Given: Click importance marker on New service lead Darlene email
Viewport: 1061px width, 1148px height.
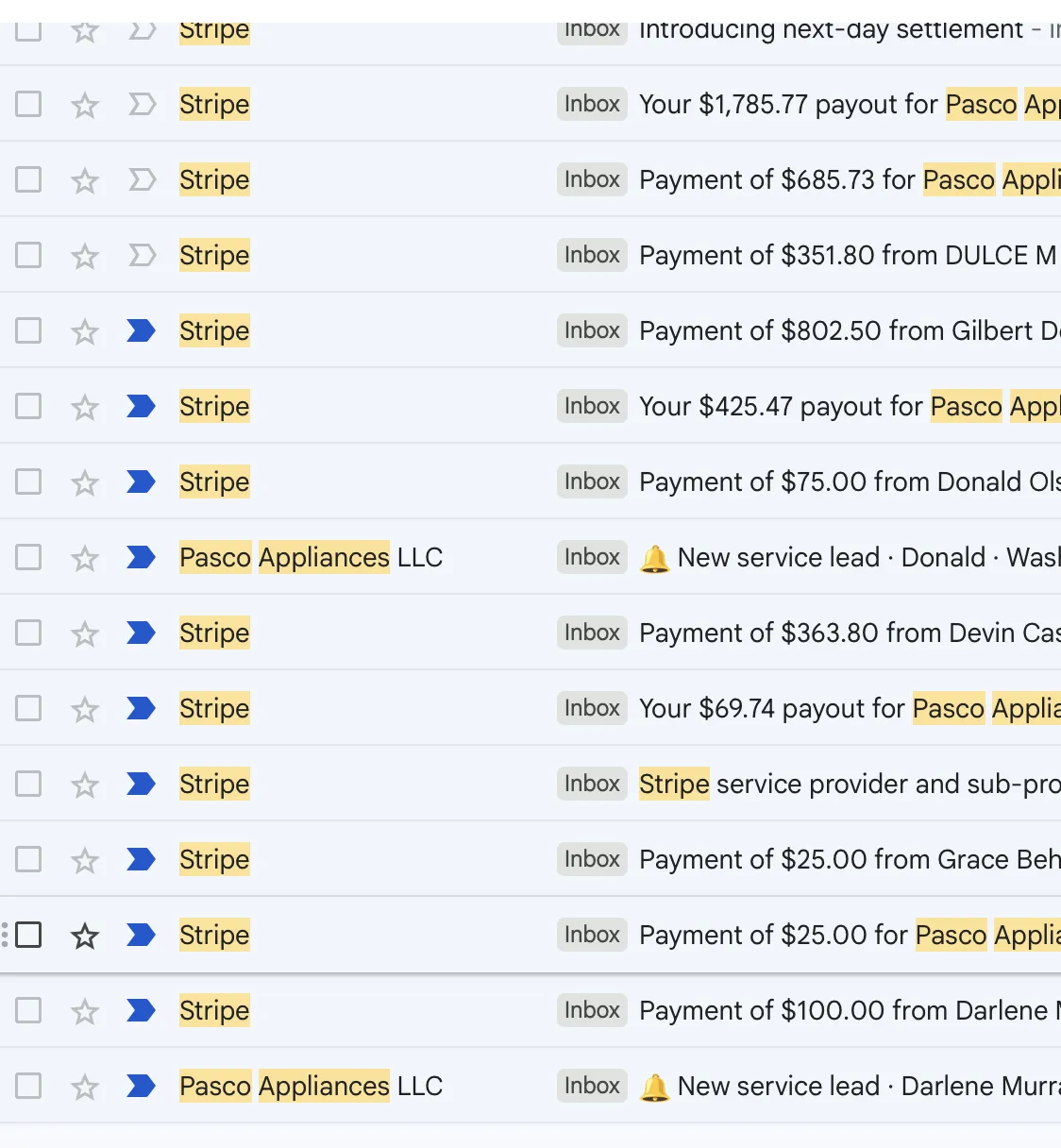Looking at the screenshot, I should click(142, 1086).
